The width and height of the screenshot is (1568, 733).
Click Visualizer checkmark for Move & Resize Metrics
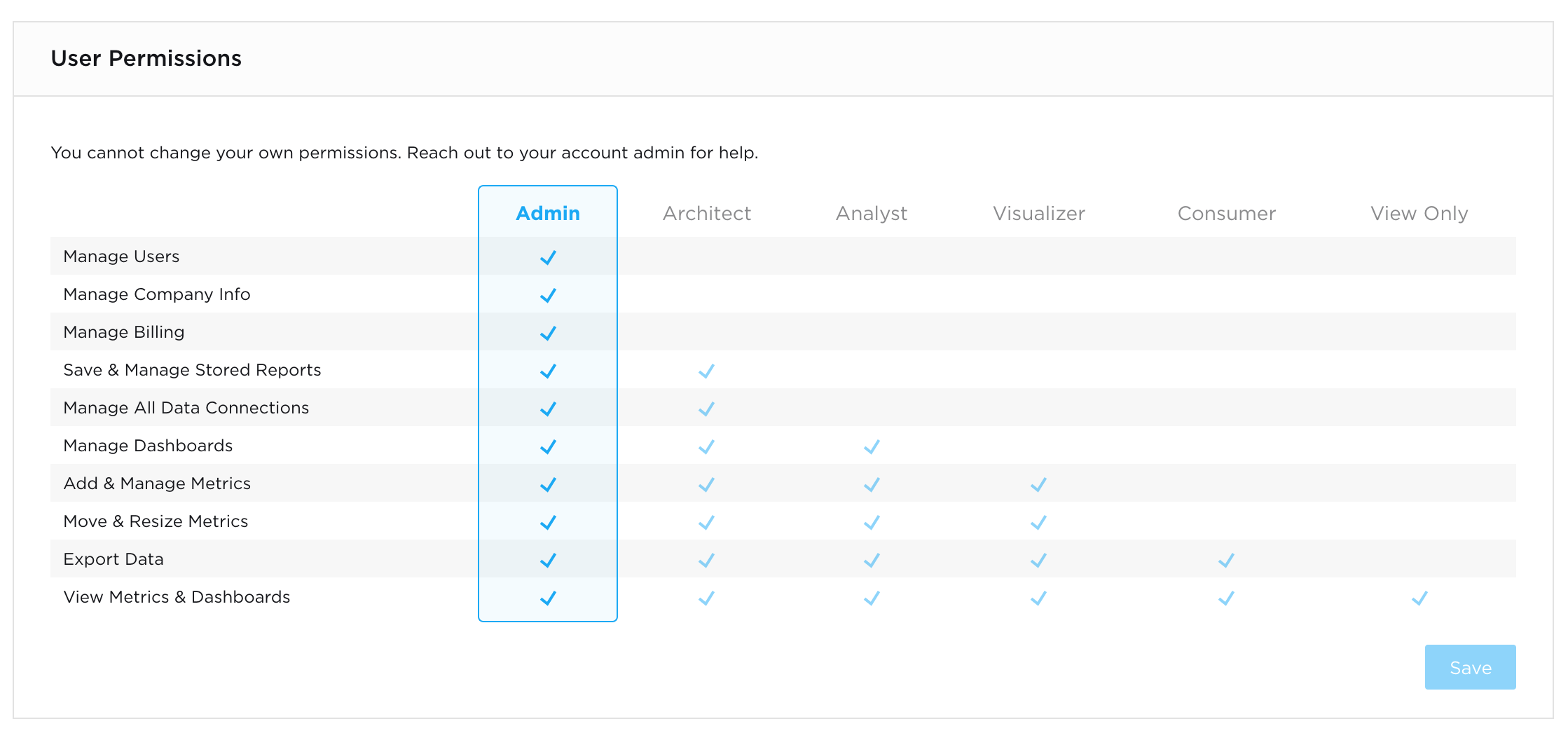pyautogui.click(x=1038, y=522)
